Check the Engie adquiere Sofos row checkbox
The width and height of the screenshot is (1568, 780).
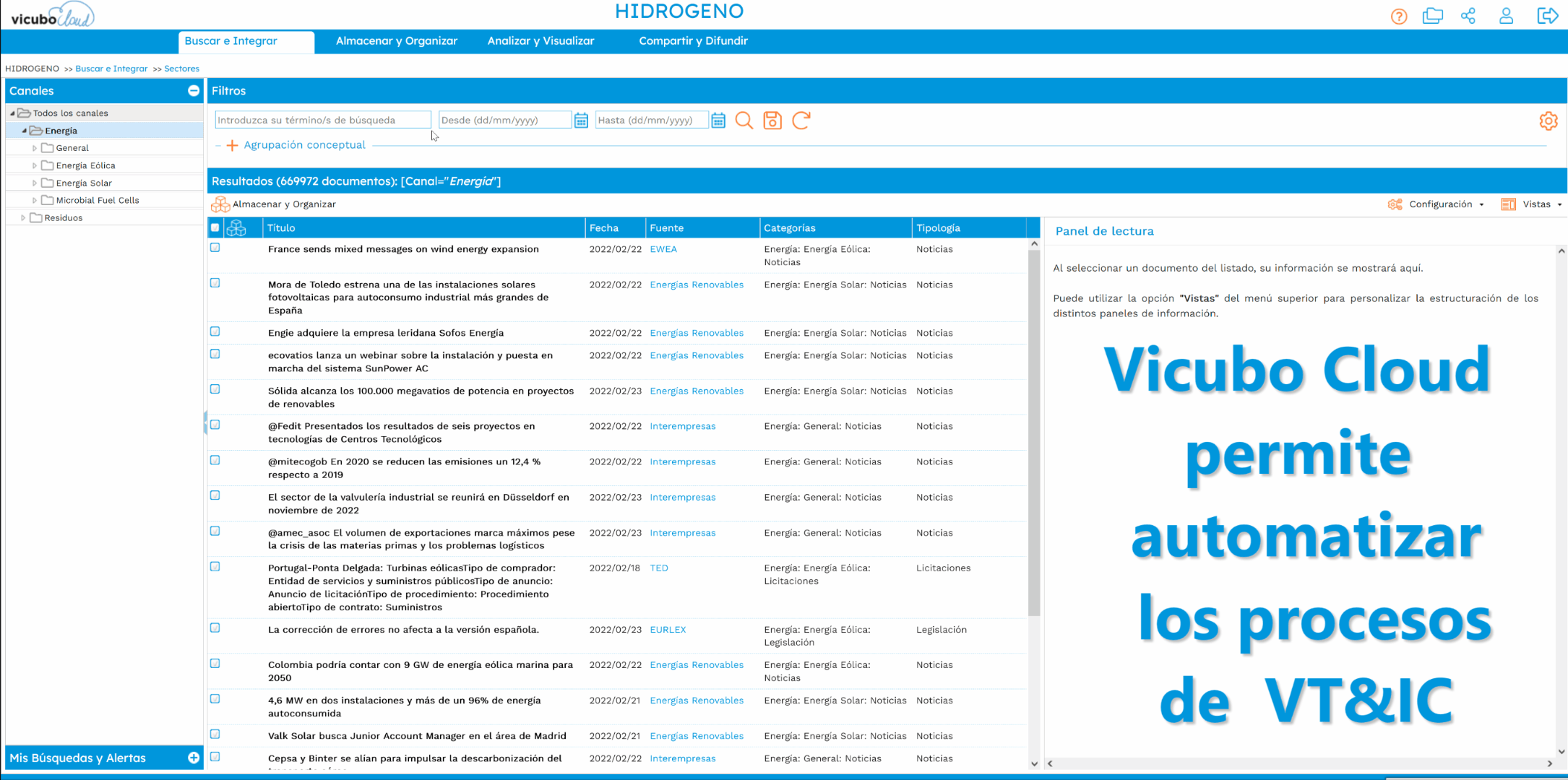pyautogui.click(x=215, y=331)
